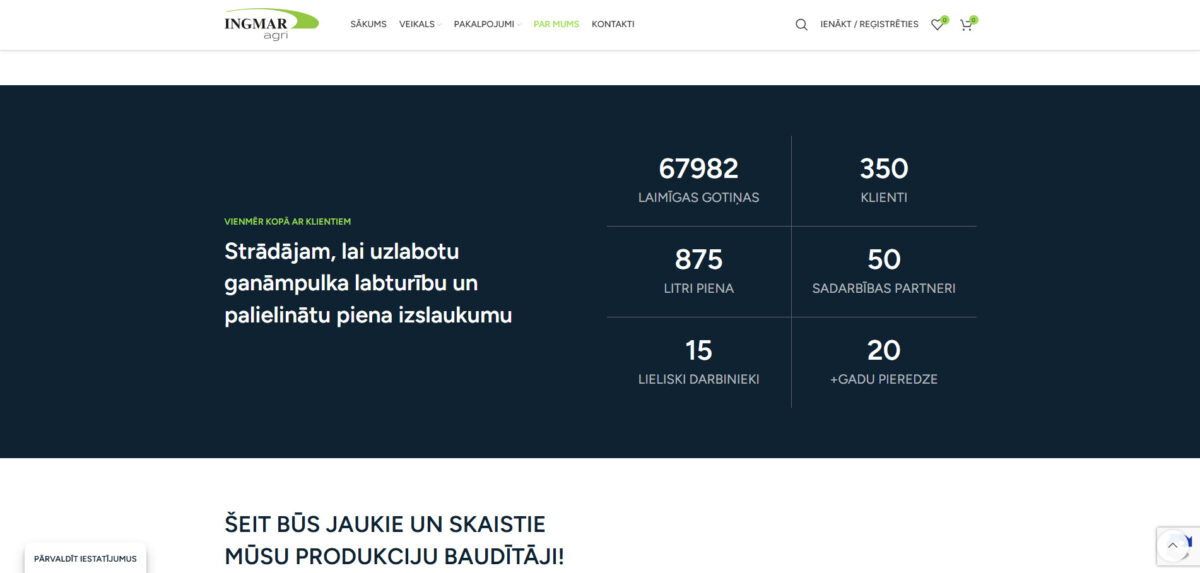Expand the Veikals dropdown chevron

click(x=439, y=25)
